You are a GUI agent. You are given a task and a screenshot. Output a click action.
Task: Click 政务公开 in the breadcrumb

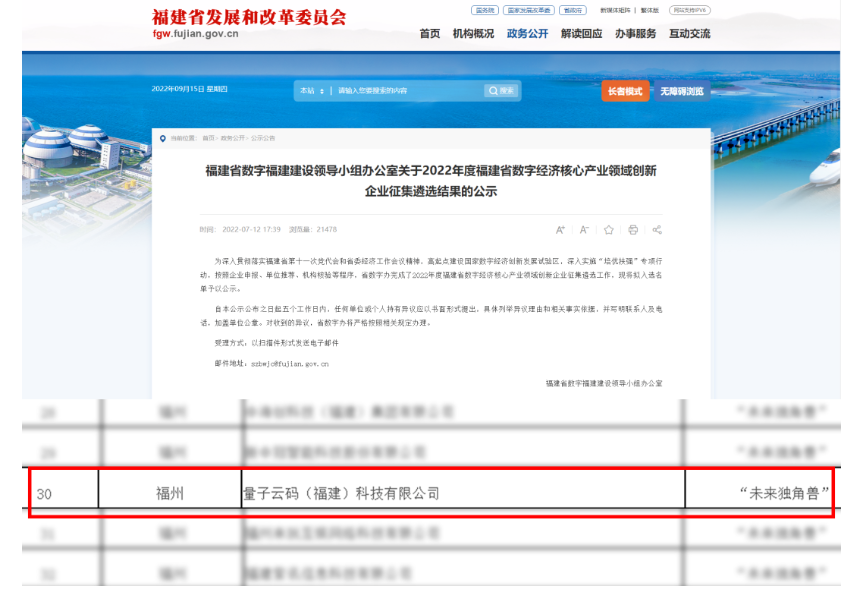[x=233, y=138]
